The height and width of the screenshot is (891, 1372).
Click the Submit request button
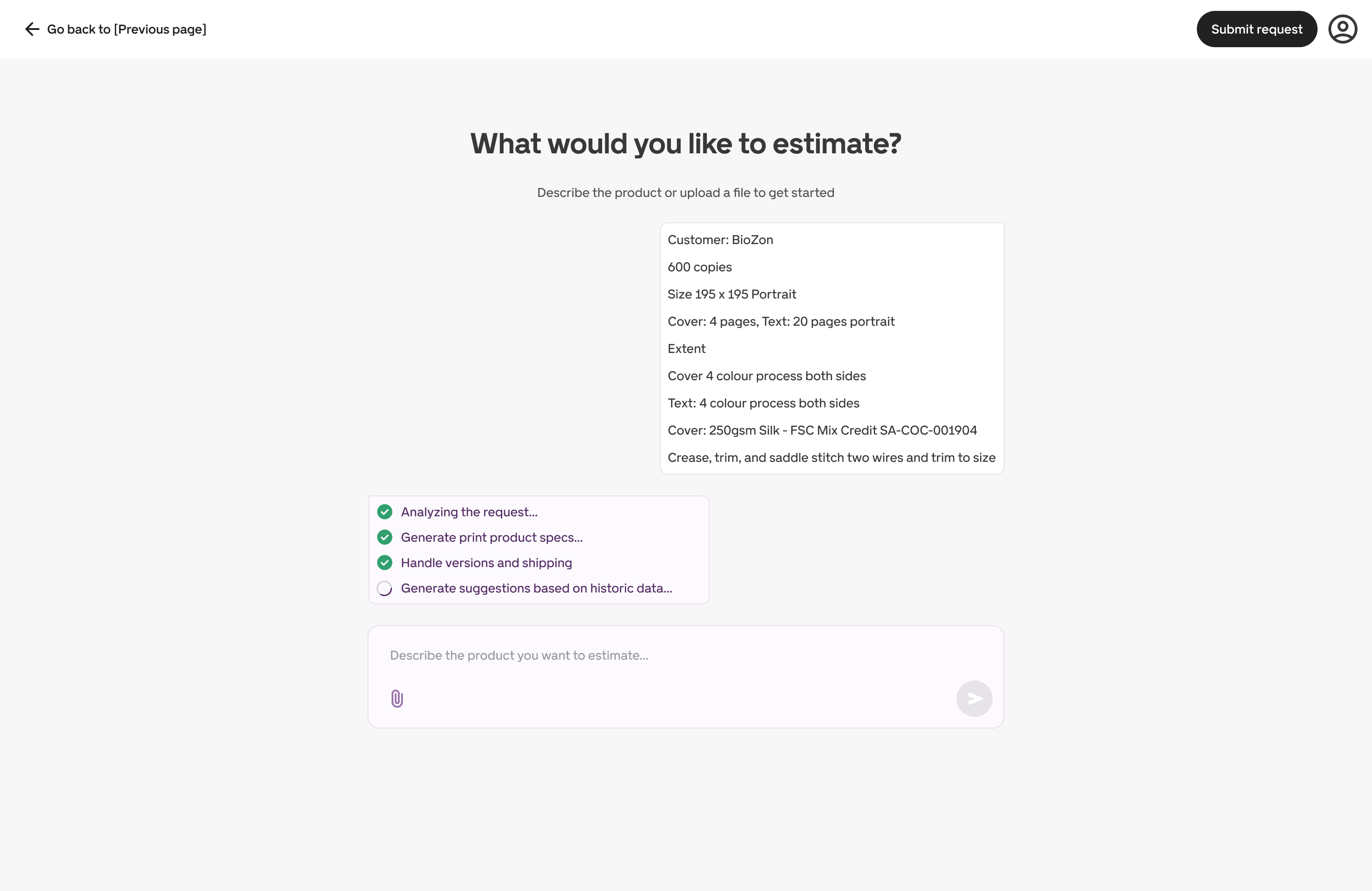coord(1256,29)
